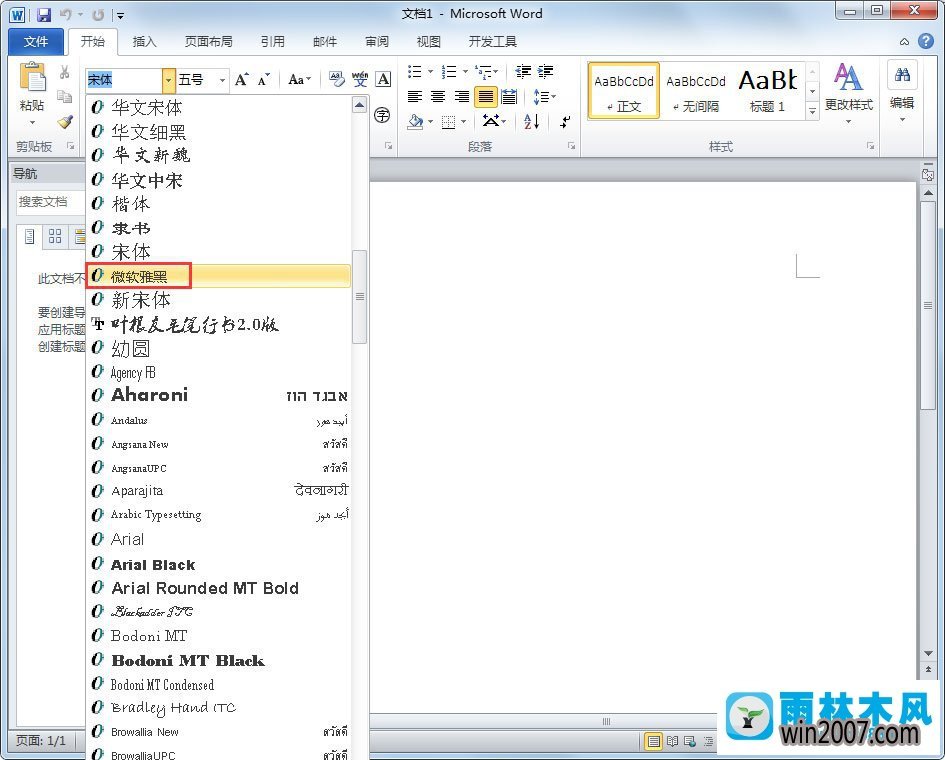The height and width of the screenshot is (760, 945).
Task: Apply the Heading 1 (标题 1) style
Action: tap(767, 91)
